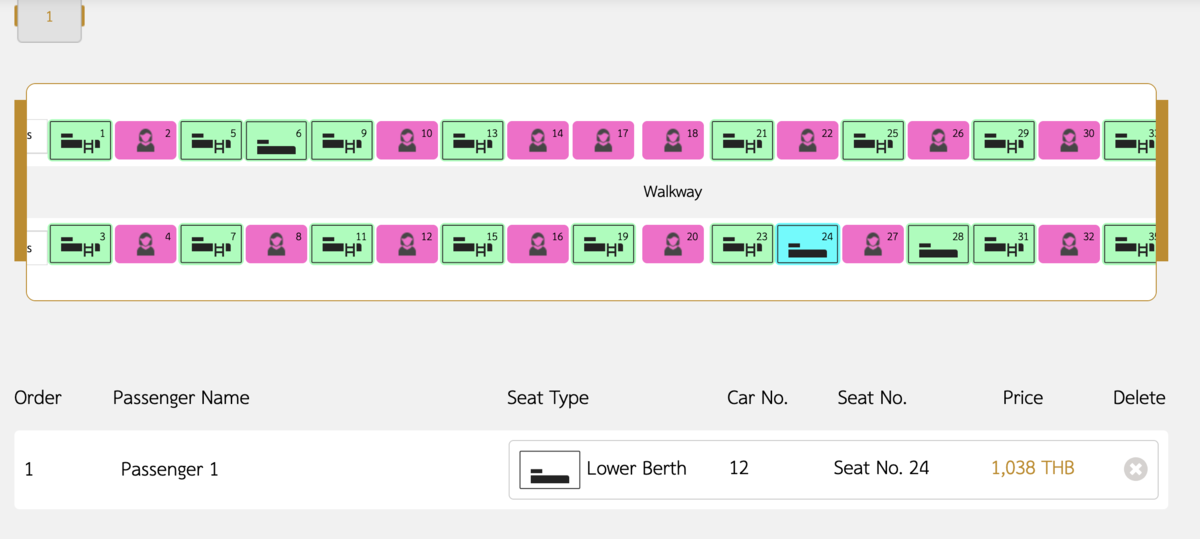Image resolution: width=1200 pixels, height=539 pixels.
Task: Open car number 1 tab
Action: click(x=49, y=19)
